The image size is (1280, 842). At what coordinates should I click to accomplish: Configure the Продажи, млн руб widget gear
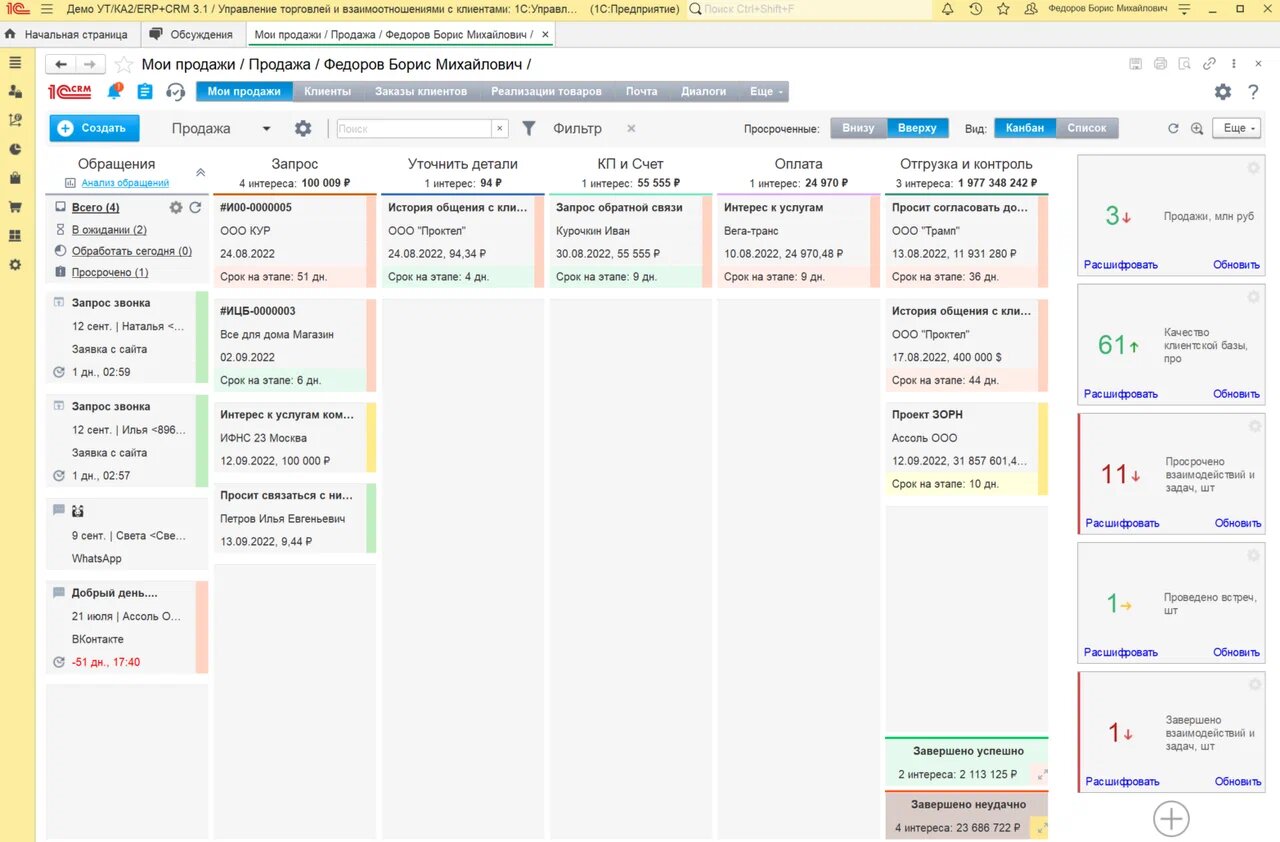(x=1254, y=168)
